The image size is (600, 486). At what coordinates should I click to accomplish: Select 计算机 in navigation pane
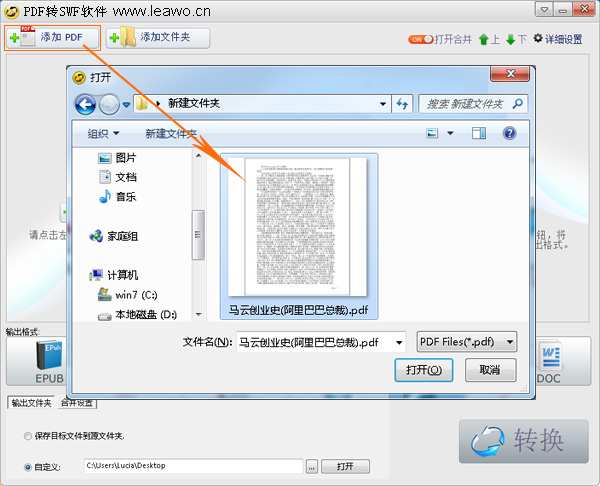(x=113, y=275)
